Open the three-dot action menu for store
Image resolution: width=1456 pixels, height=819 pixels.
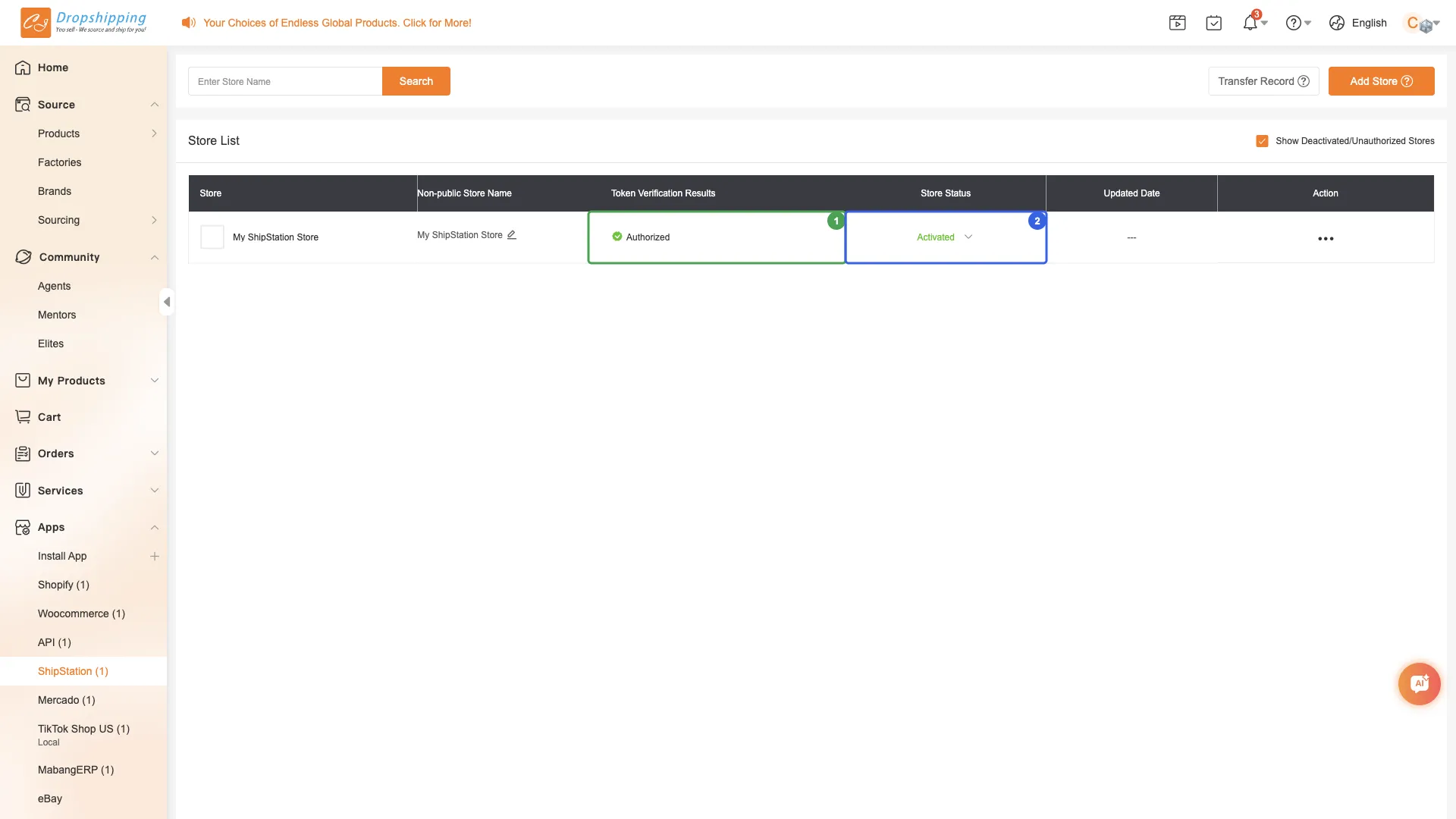pos(1326,238)
